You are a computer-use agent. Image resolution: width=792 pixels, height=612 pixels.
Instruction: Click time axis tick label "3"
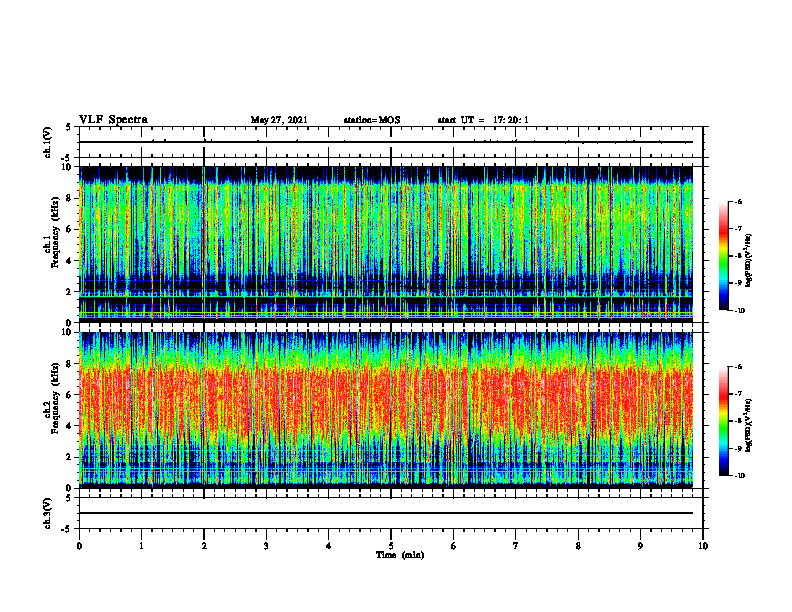click(266, 546)
